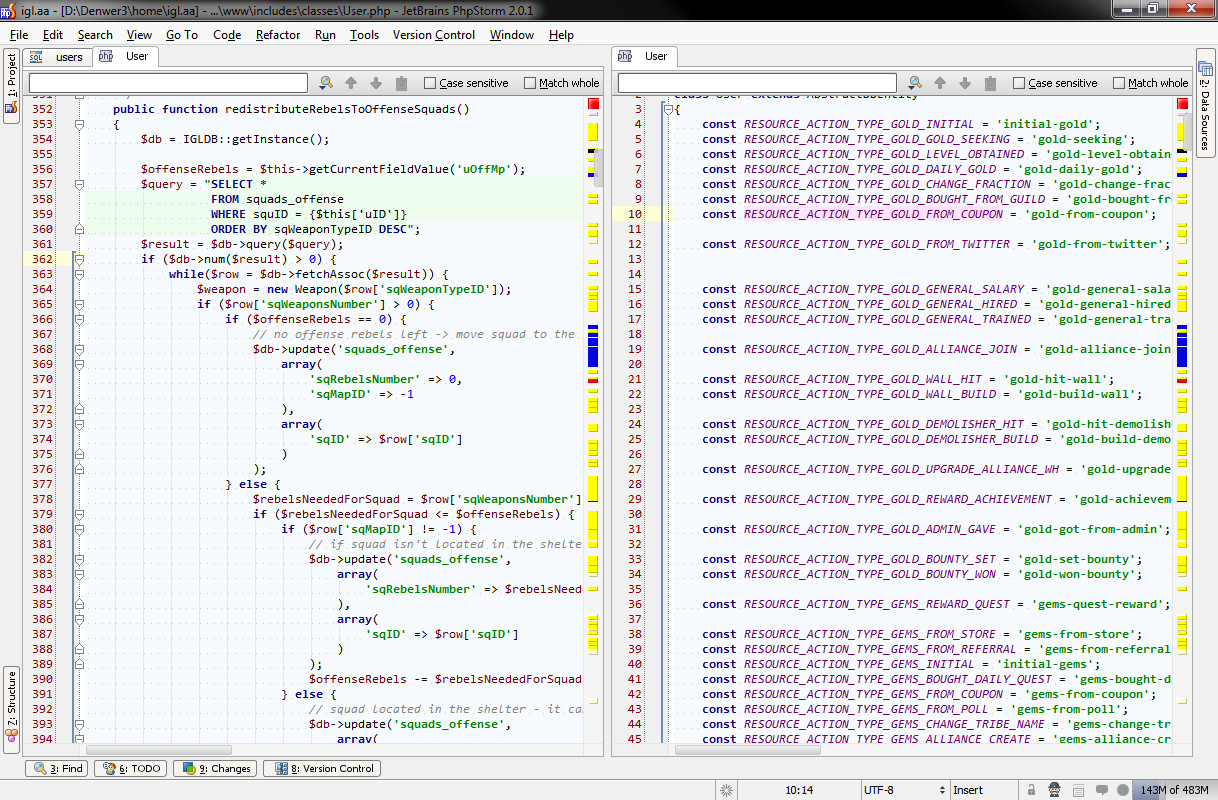Click the red error indicator atop right editor stripe
1218x800 pixels.
[1182, 104]
